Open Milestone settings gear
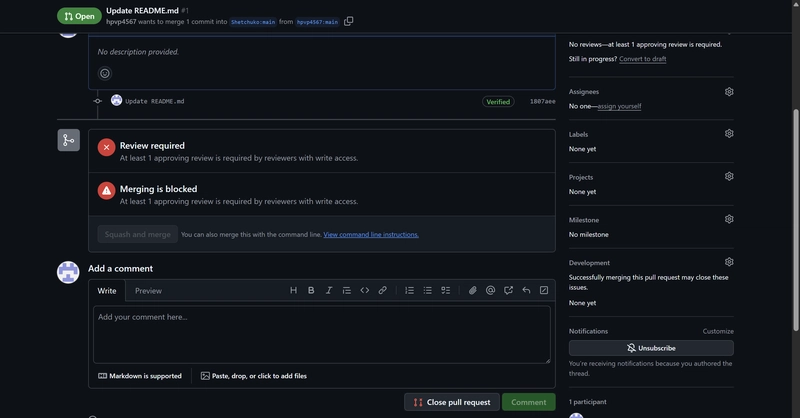Image resolution: width=800 pixels, height=418 pixels. 729,219
